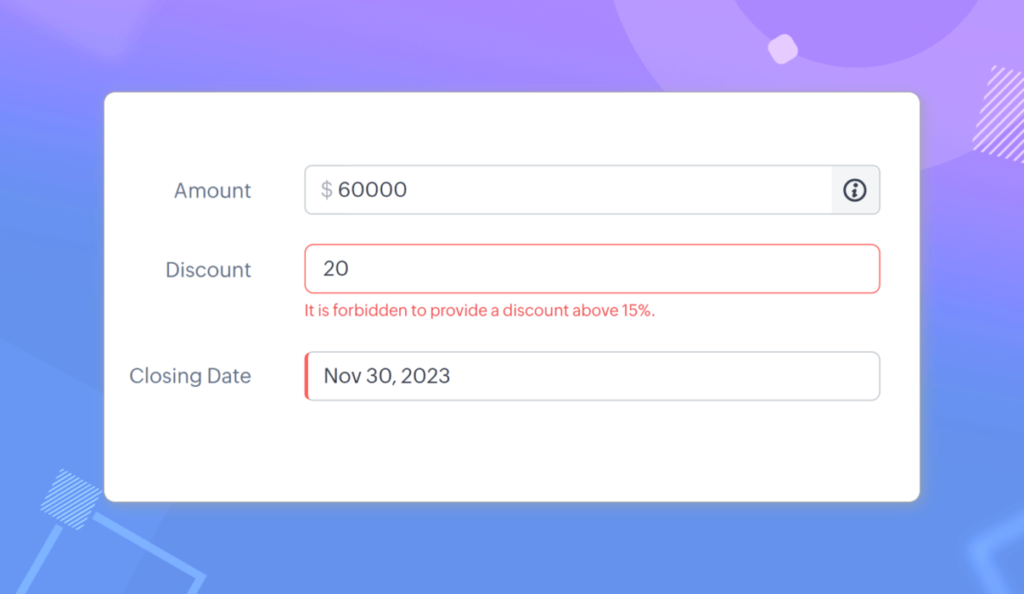Click the Amount label

[x=212, y=190]
